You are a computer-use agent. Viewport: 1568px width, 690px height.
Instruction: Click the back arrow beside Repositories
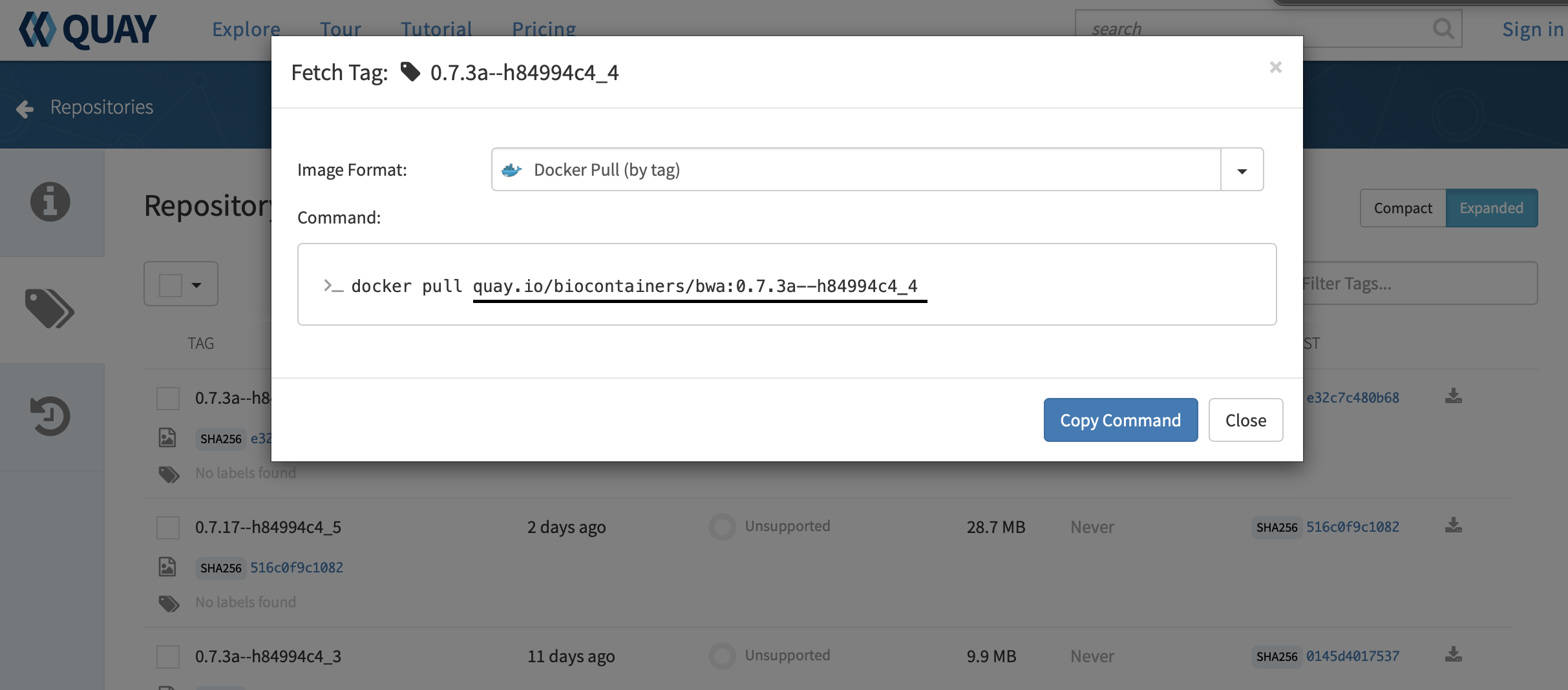25,109
